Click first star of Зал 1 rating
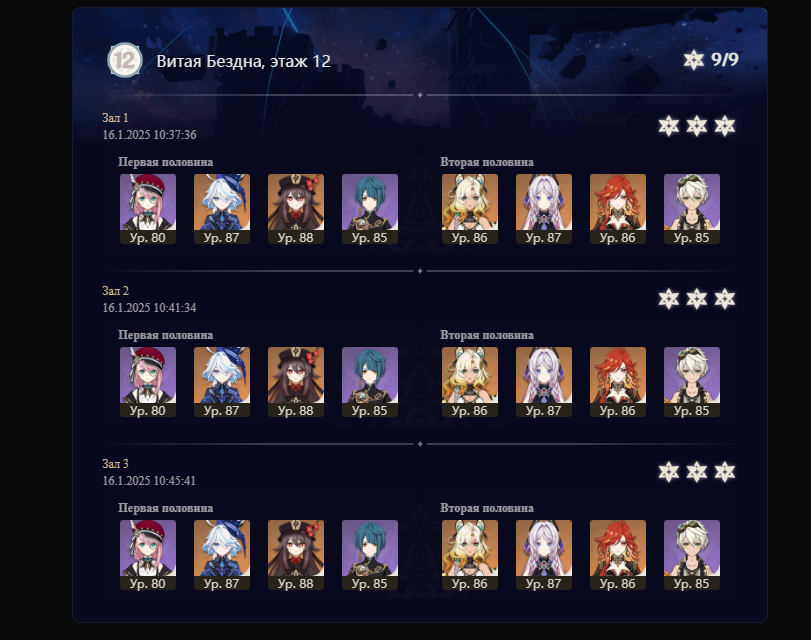The height and width of the screenshot is (640, 811). point(669,126)
